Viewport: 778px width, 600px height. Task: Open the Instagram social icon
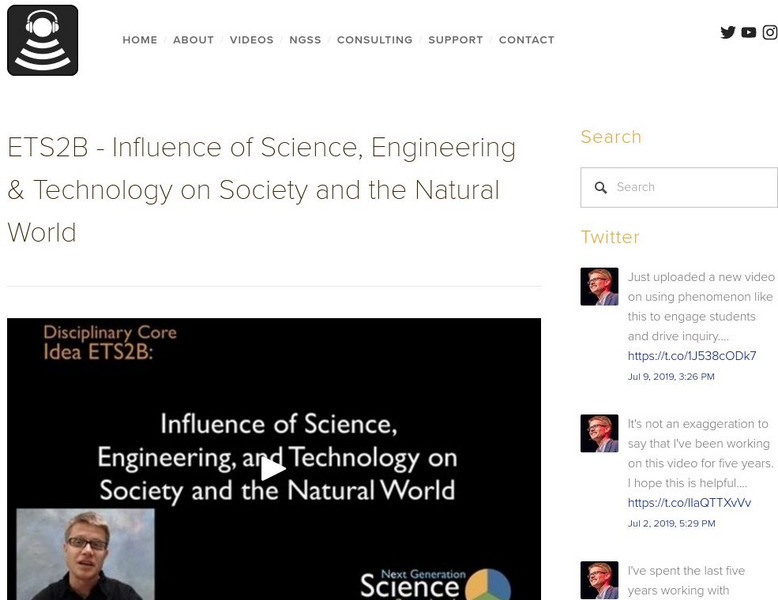[770, 32]
